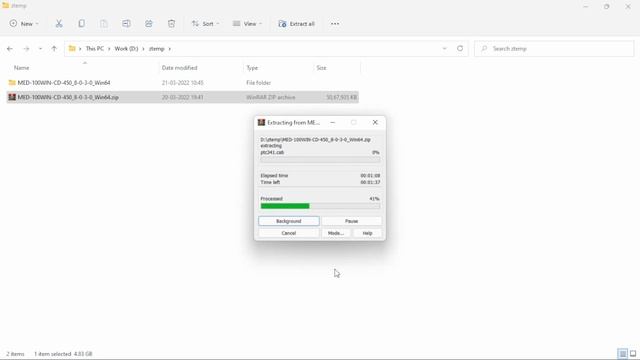This screenshot has height=360, width=640.
Task: Expand chevron after ztemp breadcrumb
Action: (x=170, y=49)
